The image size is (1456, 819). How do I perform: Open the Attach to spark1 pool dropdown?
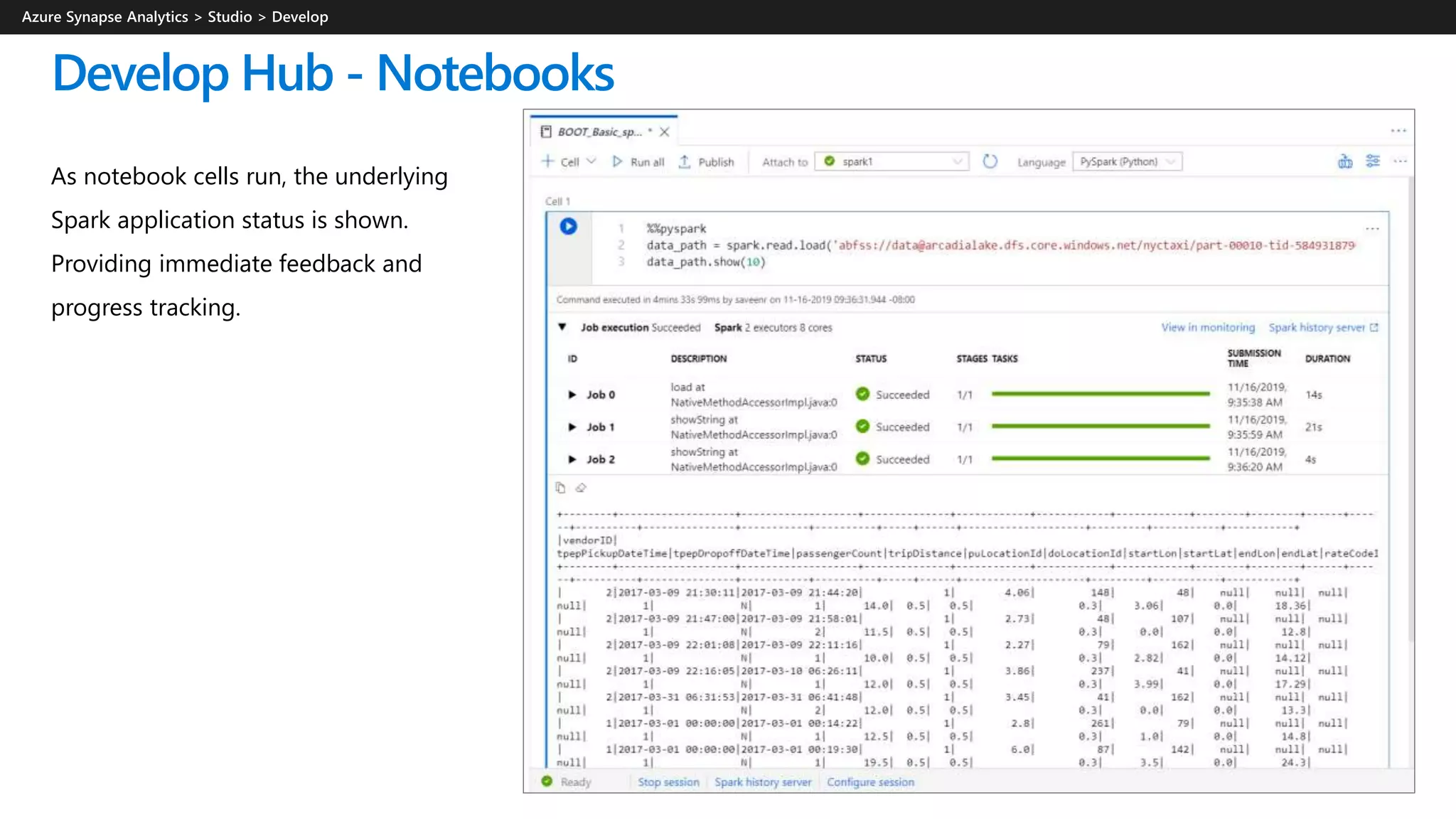click(892, 161)
